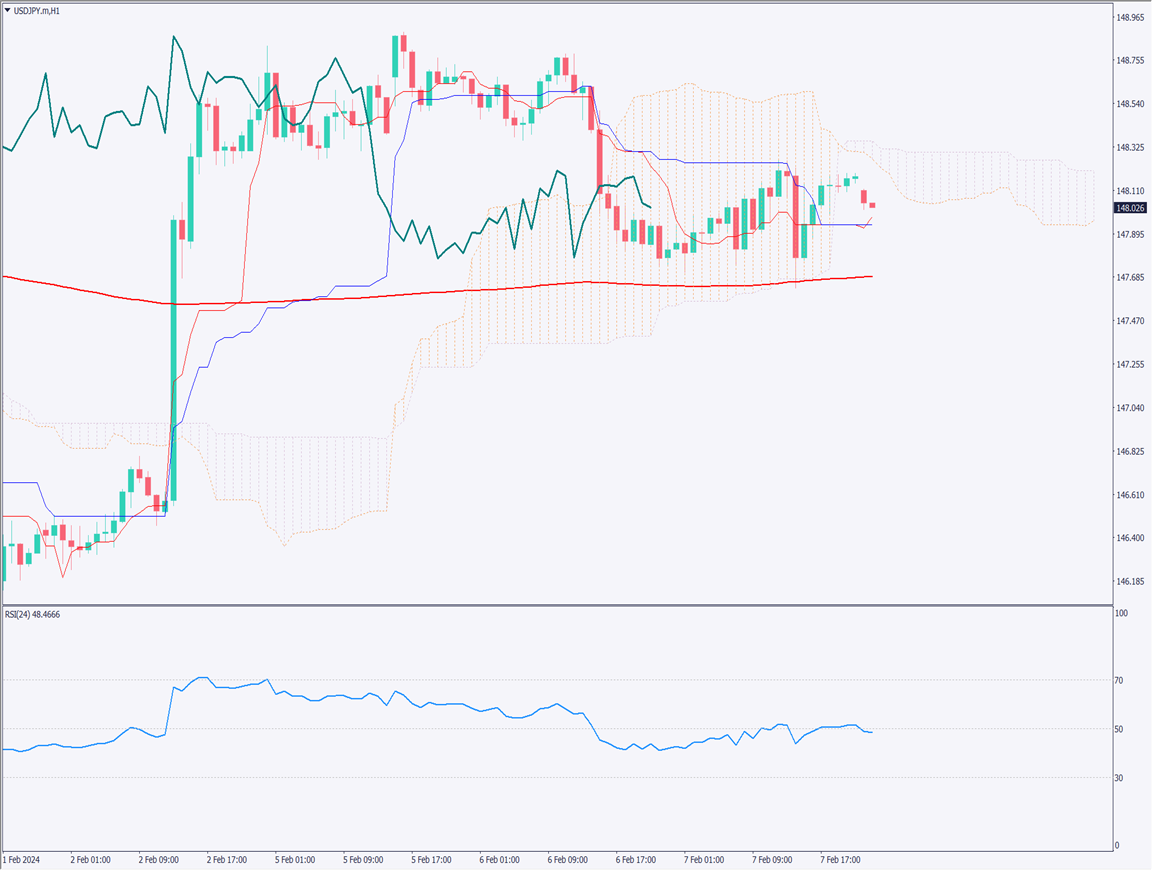Click the 148.965 price axis label
Image resolution: width=1152 pixels, height=870 pixels.
pyautogui.click(x=1130, y=18)
